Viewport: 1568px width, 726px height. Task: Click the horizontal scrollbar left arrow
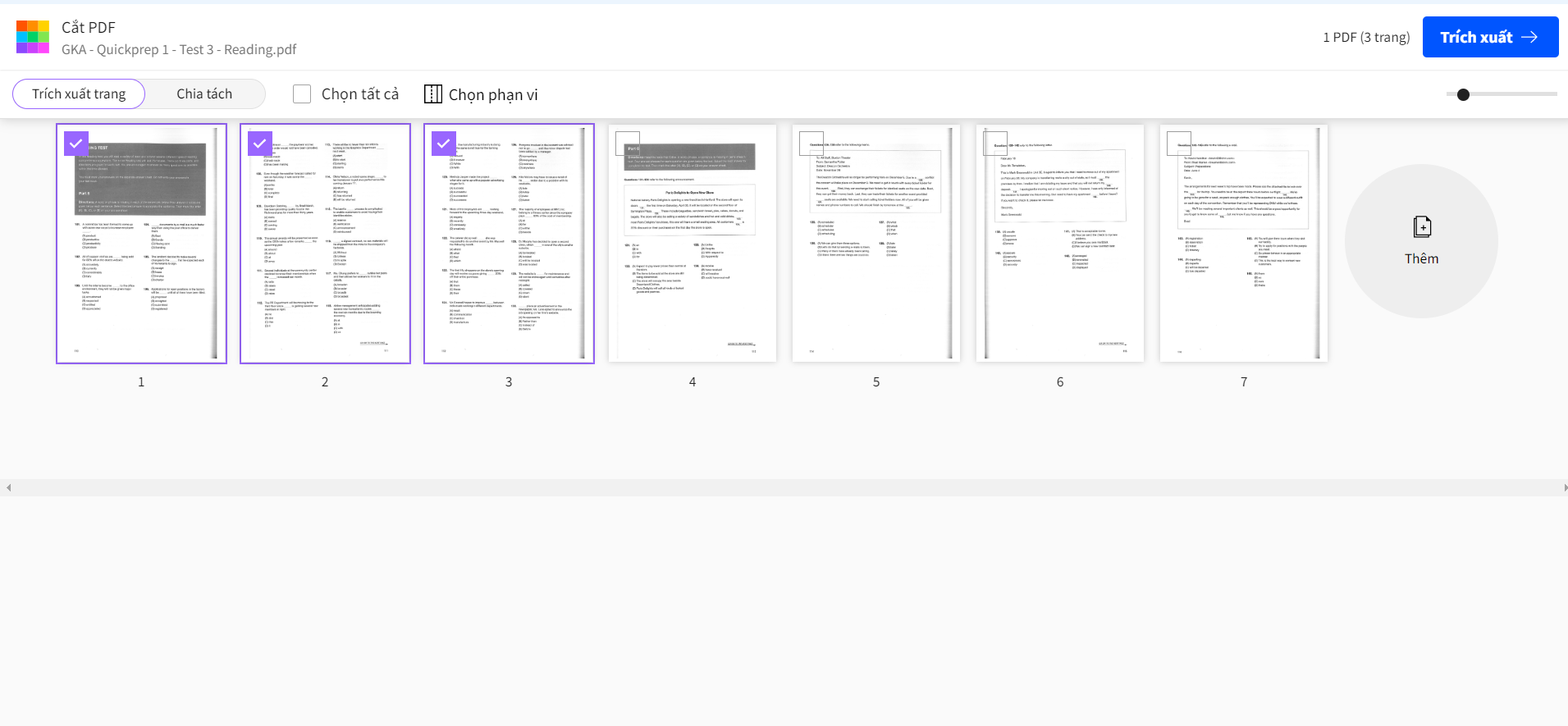pyautogui.click(x=8, y=487)
